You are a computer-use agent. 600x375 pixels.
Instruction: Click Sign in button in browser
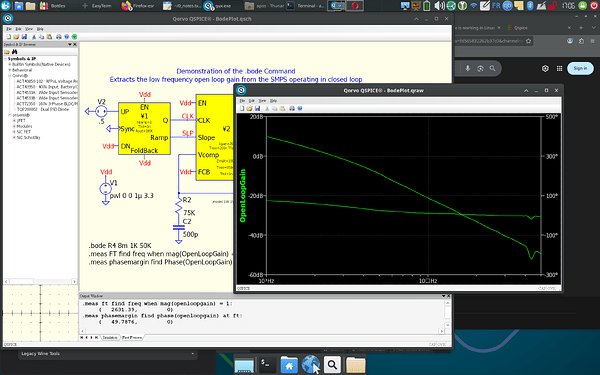(x=580, y=68)
